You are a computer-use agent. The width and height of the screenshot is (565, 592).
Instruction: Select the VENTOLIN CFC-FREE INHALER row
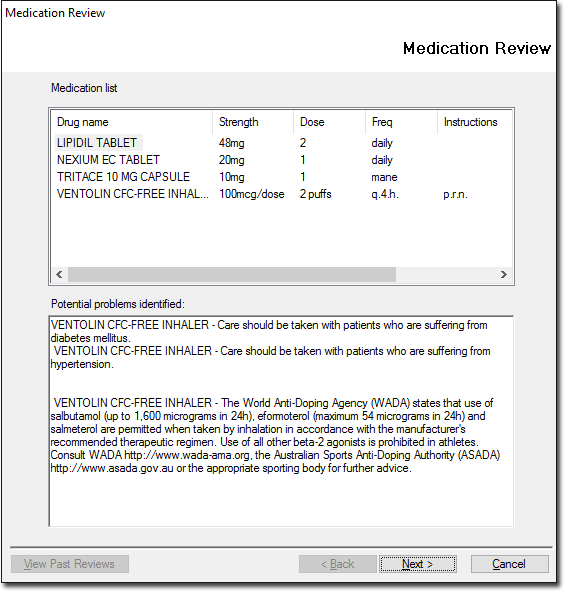click(281, 194)
